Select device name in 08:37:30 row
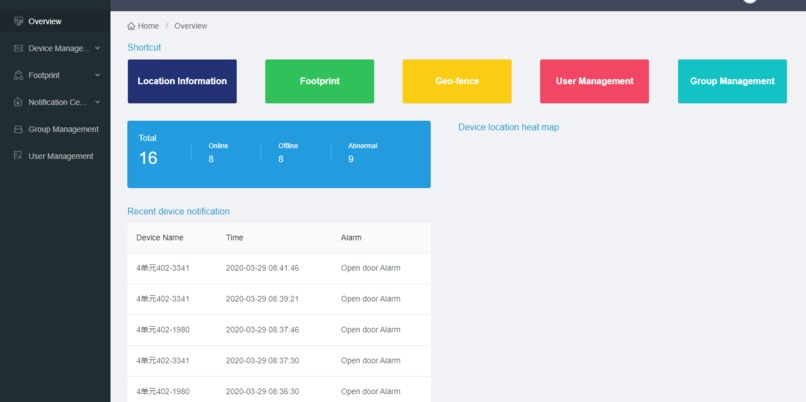 [163, 360]
